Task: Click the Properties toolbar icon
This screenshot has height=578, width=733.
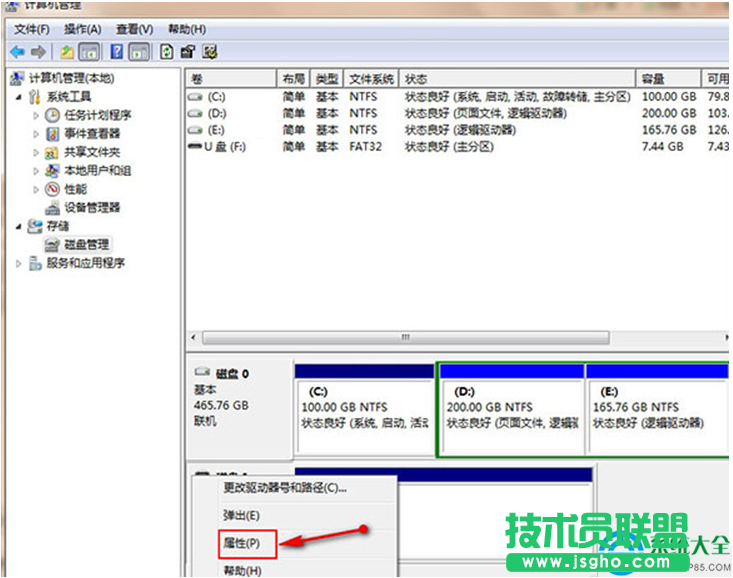Action: 187,52
